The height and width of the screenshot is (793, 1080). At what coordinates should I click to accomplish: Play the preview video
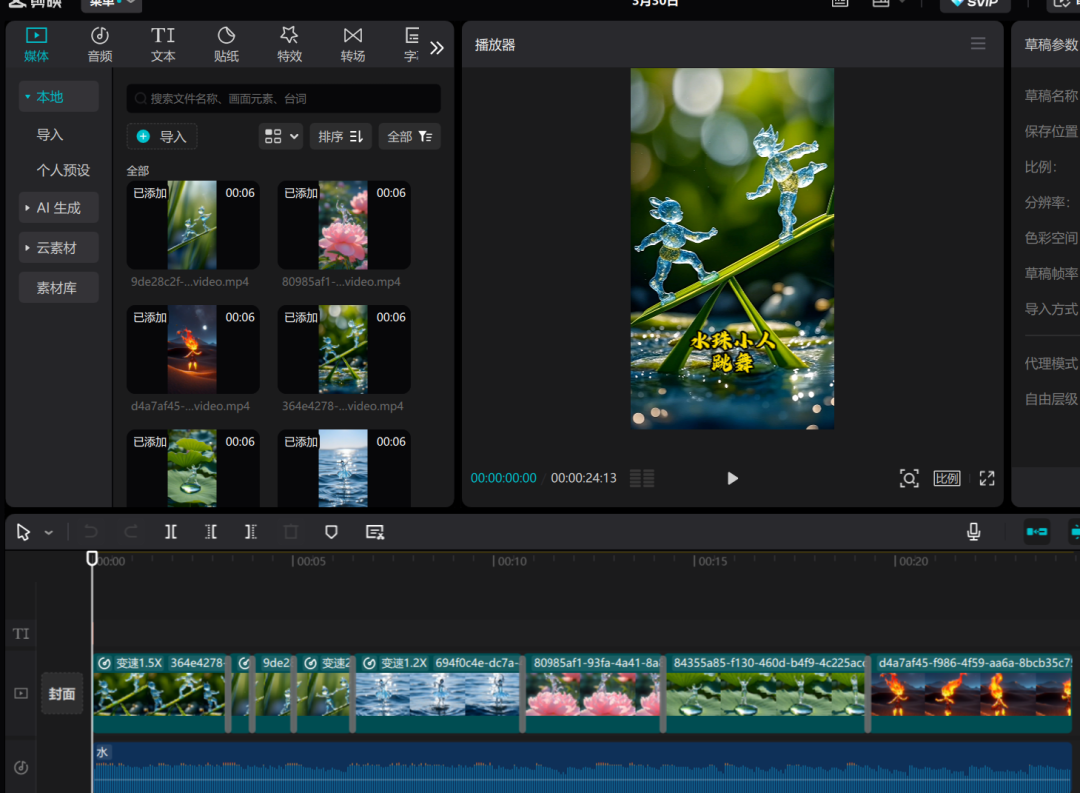pyautogui.click(x=732, y=478)
